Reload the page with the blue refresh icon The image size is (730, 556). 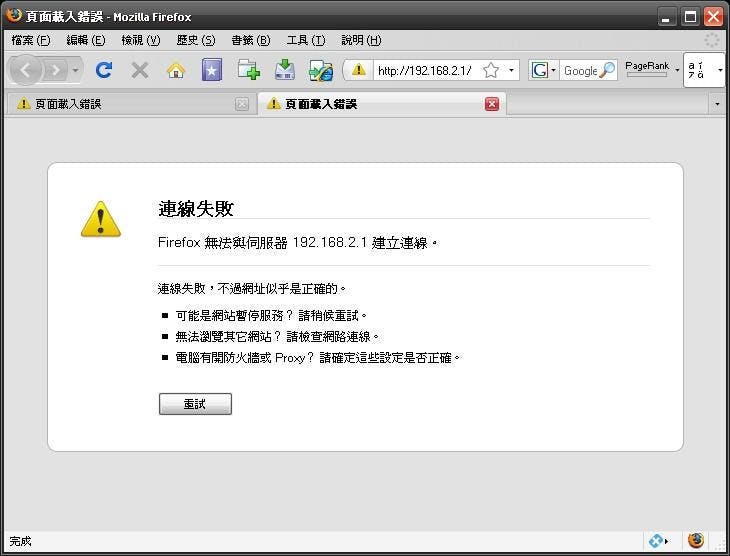[103, 70]
